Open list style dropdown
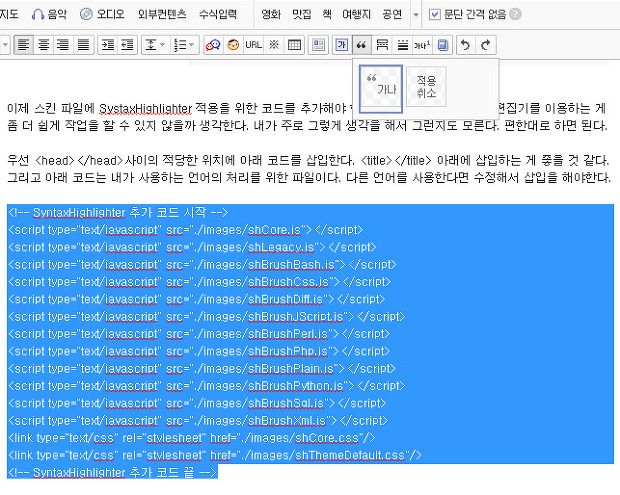The image size is (620, 495). [184, 45]
